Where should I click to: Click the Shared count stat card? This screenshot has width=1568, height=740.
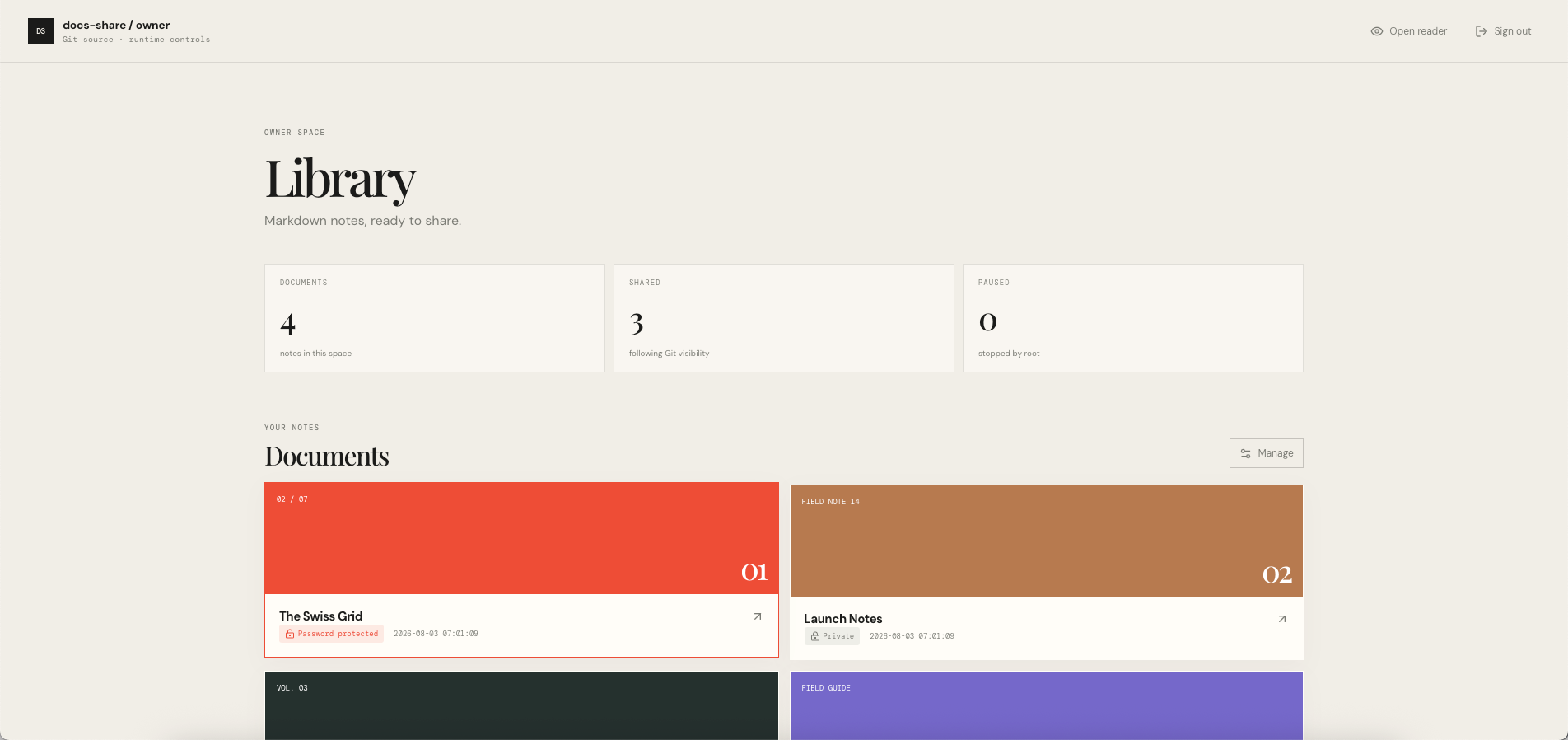click(x=784, y=318)
